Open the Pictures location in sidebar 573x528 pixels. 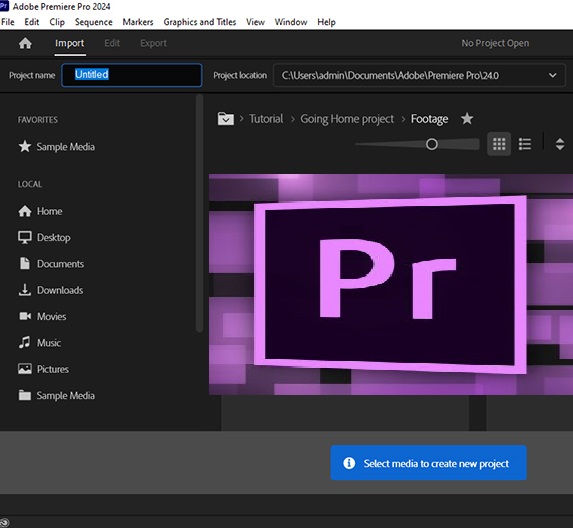pyautogui.click(x=43, y=369)
